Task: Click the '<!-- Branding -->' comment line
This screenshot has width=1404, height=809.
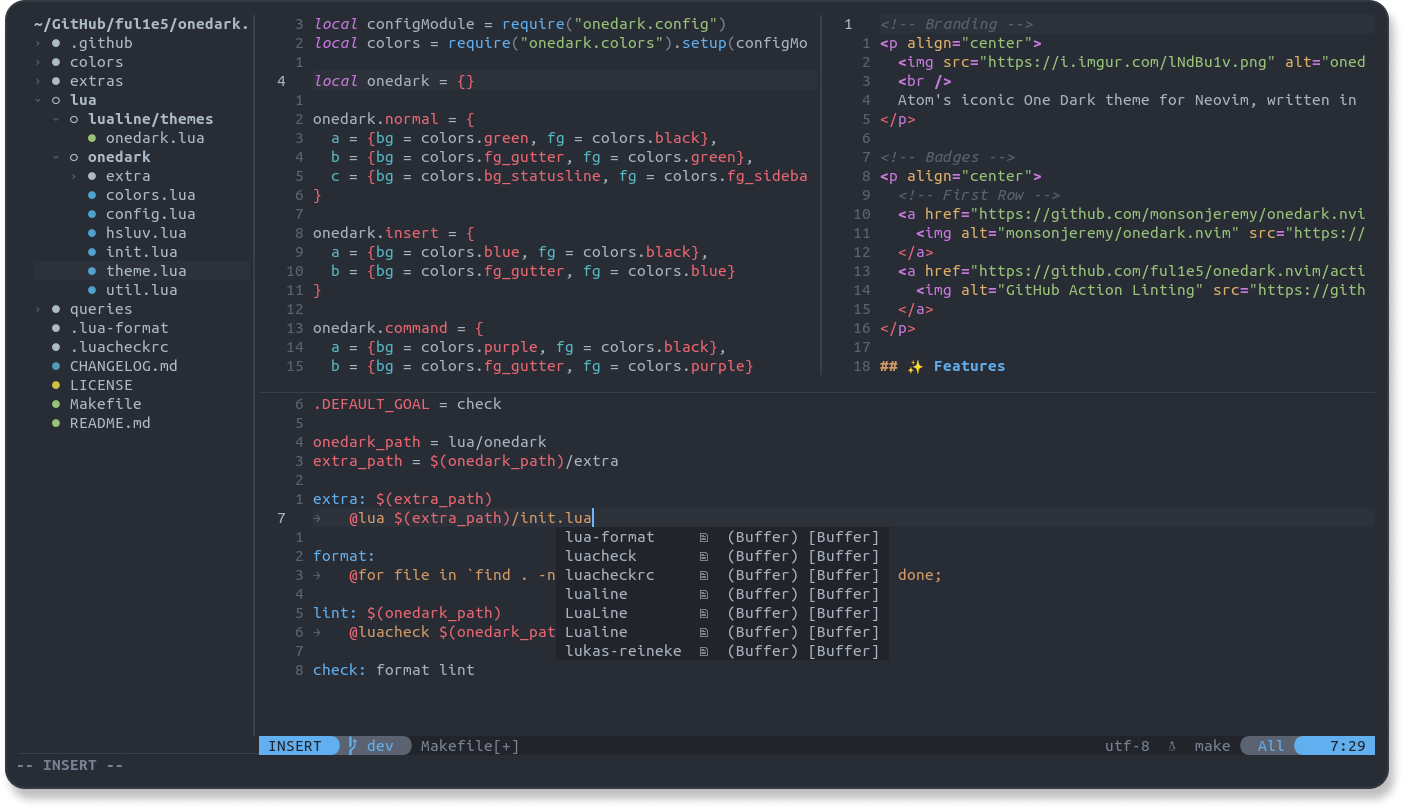Action: click(957, 24)
